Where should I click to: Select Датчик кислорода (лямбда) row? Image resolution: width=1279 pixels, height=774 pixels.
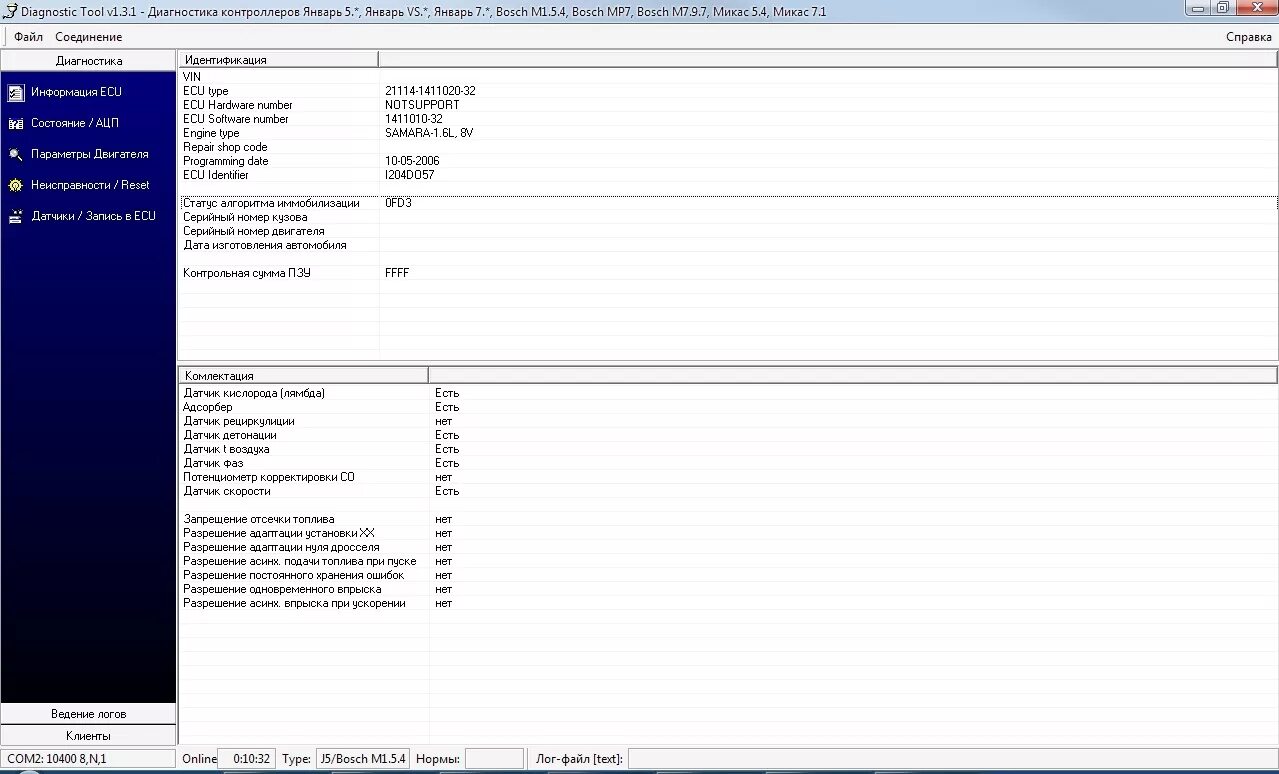click(x=728, y=393)
